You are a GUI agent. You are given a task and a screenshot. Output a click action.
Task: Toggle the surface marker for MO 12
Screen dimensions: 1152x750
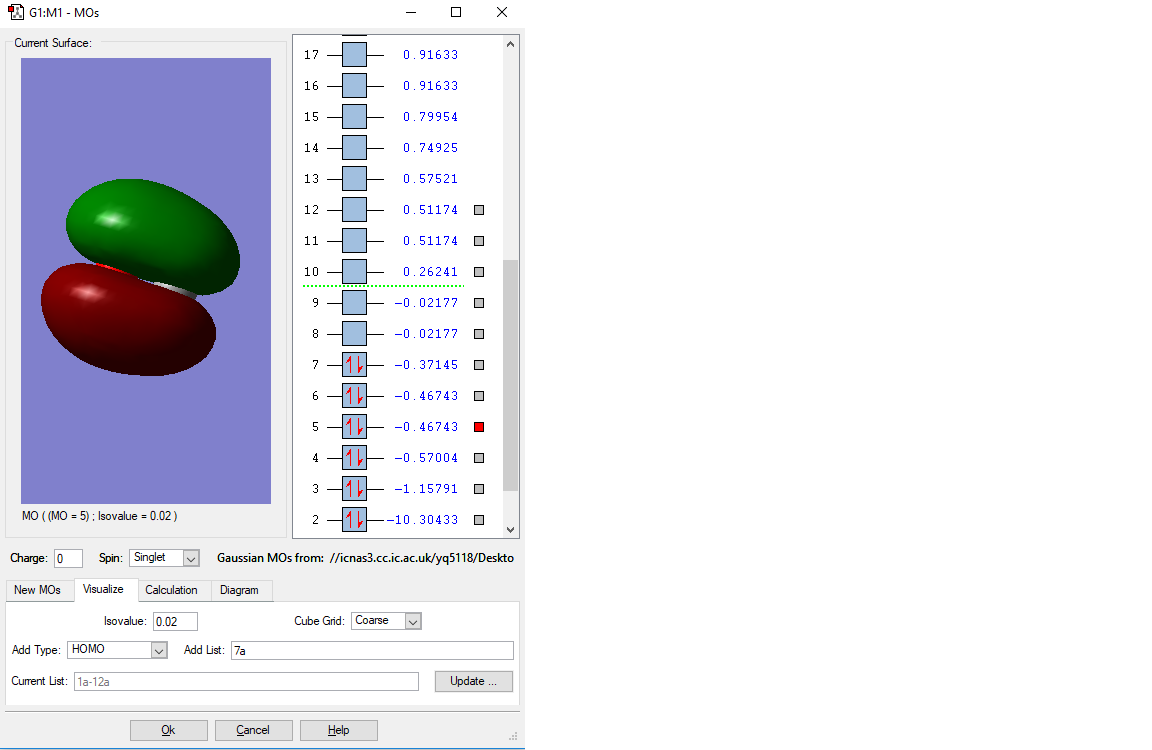point(479,210)
